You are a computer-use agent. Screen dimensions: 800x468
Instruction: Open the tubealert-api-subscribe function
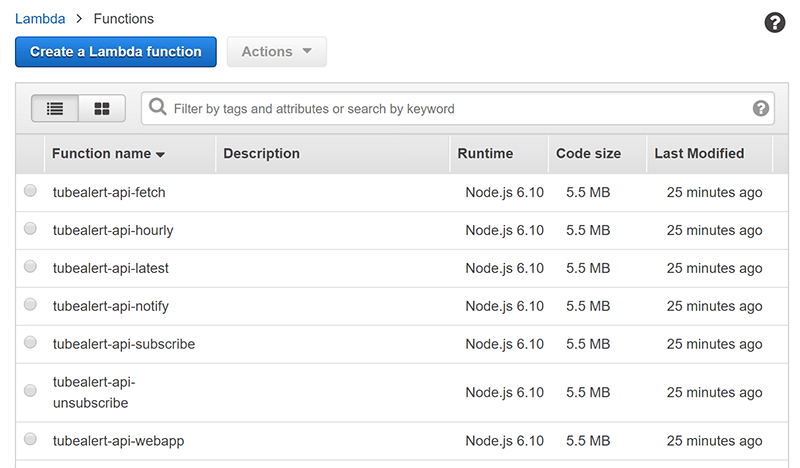(124, 344)
